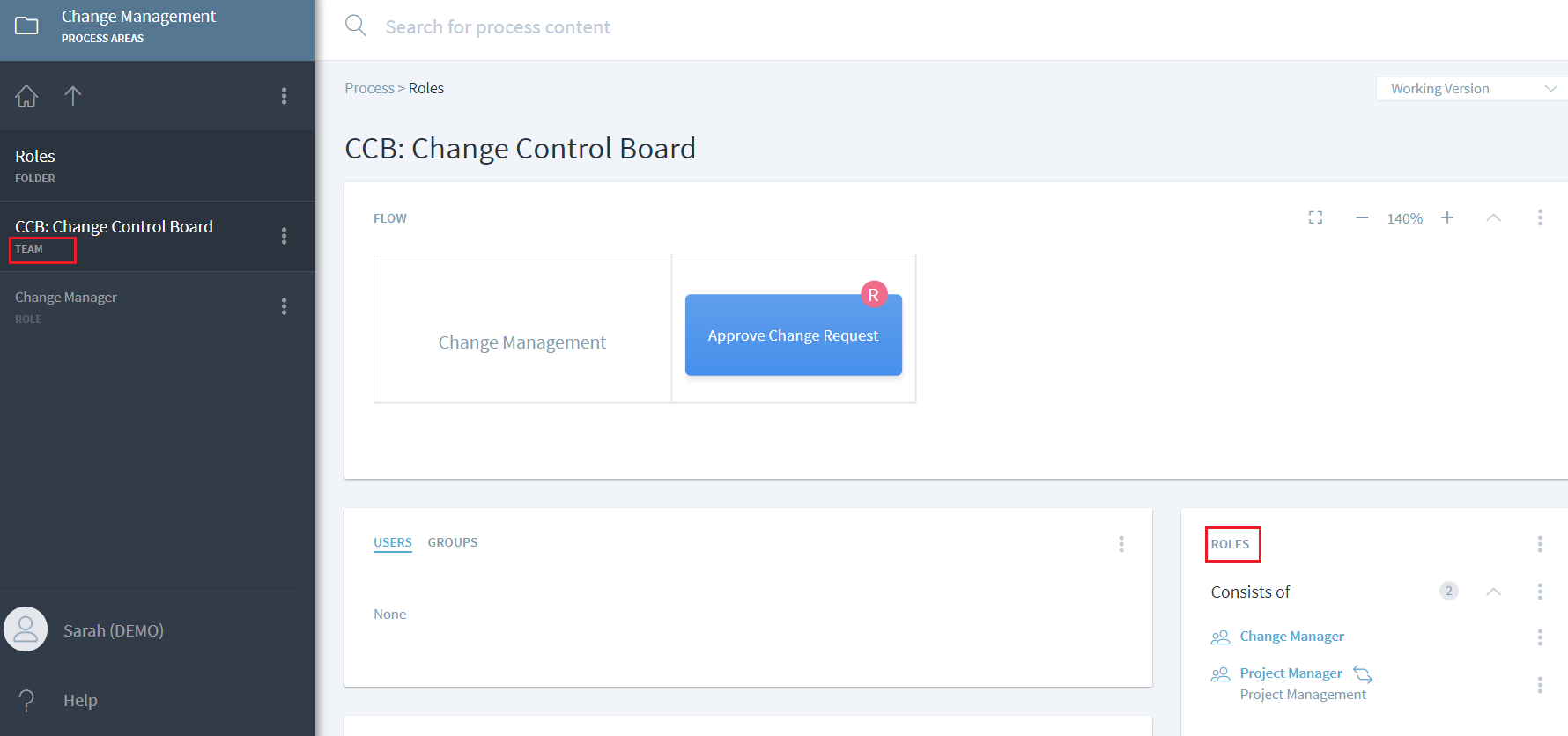Screen dimensions: 1568x736
Task: Zoom out the flow diagram
Action: (x=1362, y=217)
